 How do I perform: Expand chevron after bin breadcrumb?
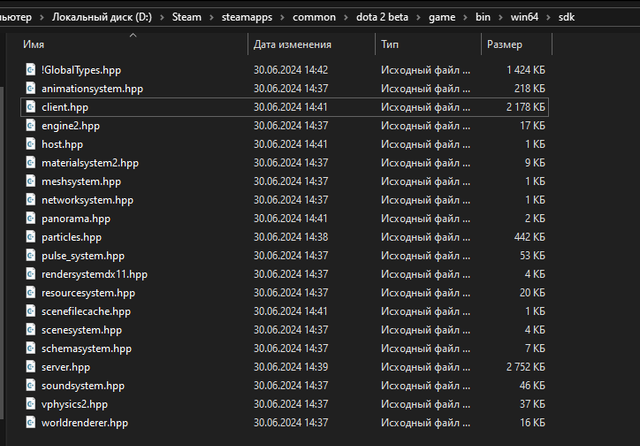[x=501, y=18]
